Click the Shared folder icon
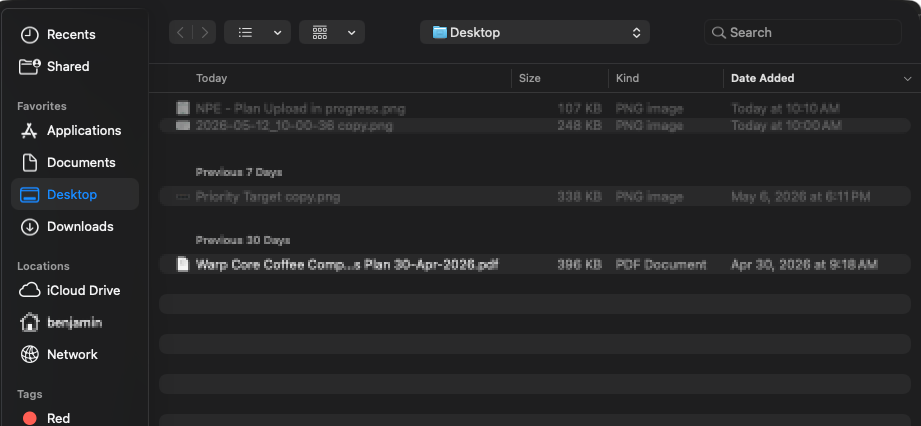921x426 pixels. [29, 66]
